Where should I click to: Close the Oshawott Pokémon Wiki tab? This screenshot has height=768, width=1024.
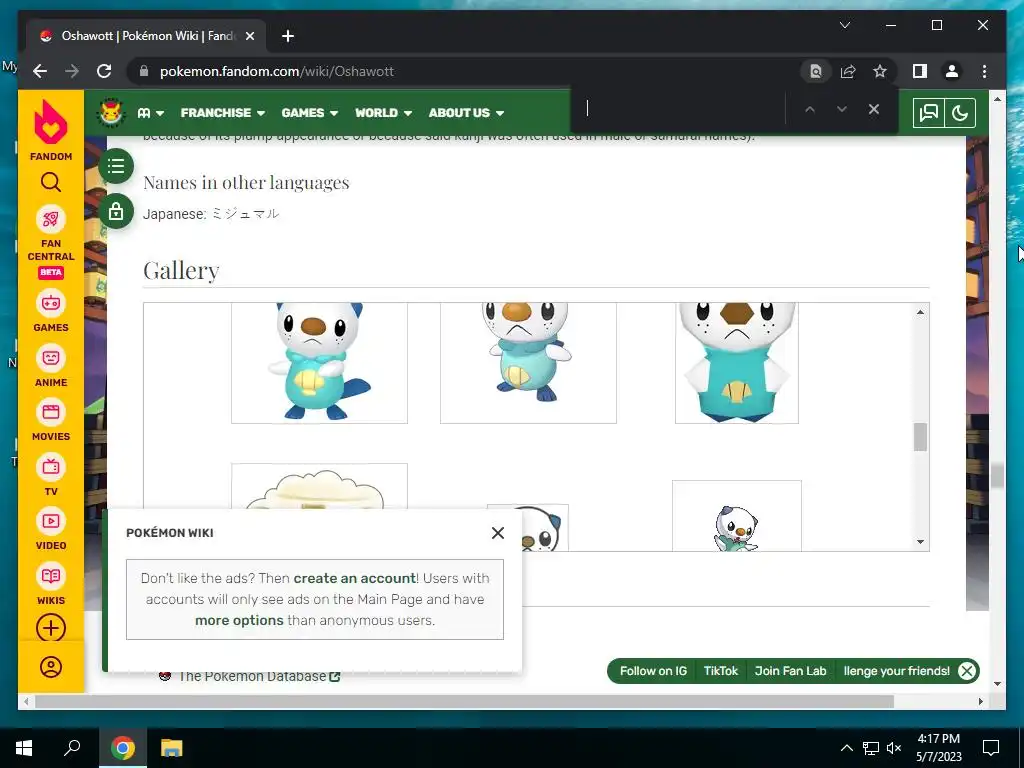(x=249, y=36)
